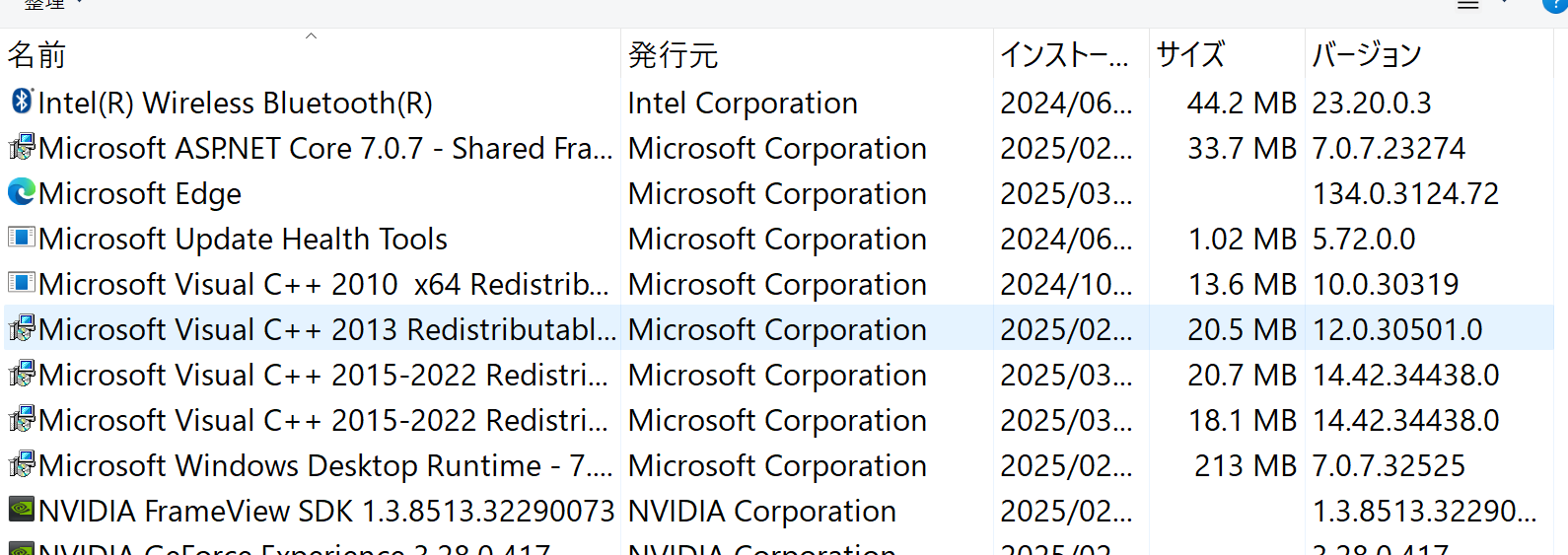Click the 2024/10... install date cell
The width and height of the screenshot is (1568, 555).
1066,284
